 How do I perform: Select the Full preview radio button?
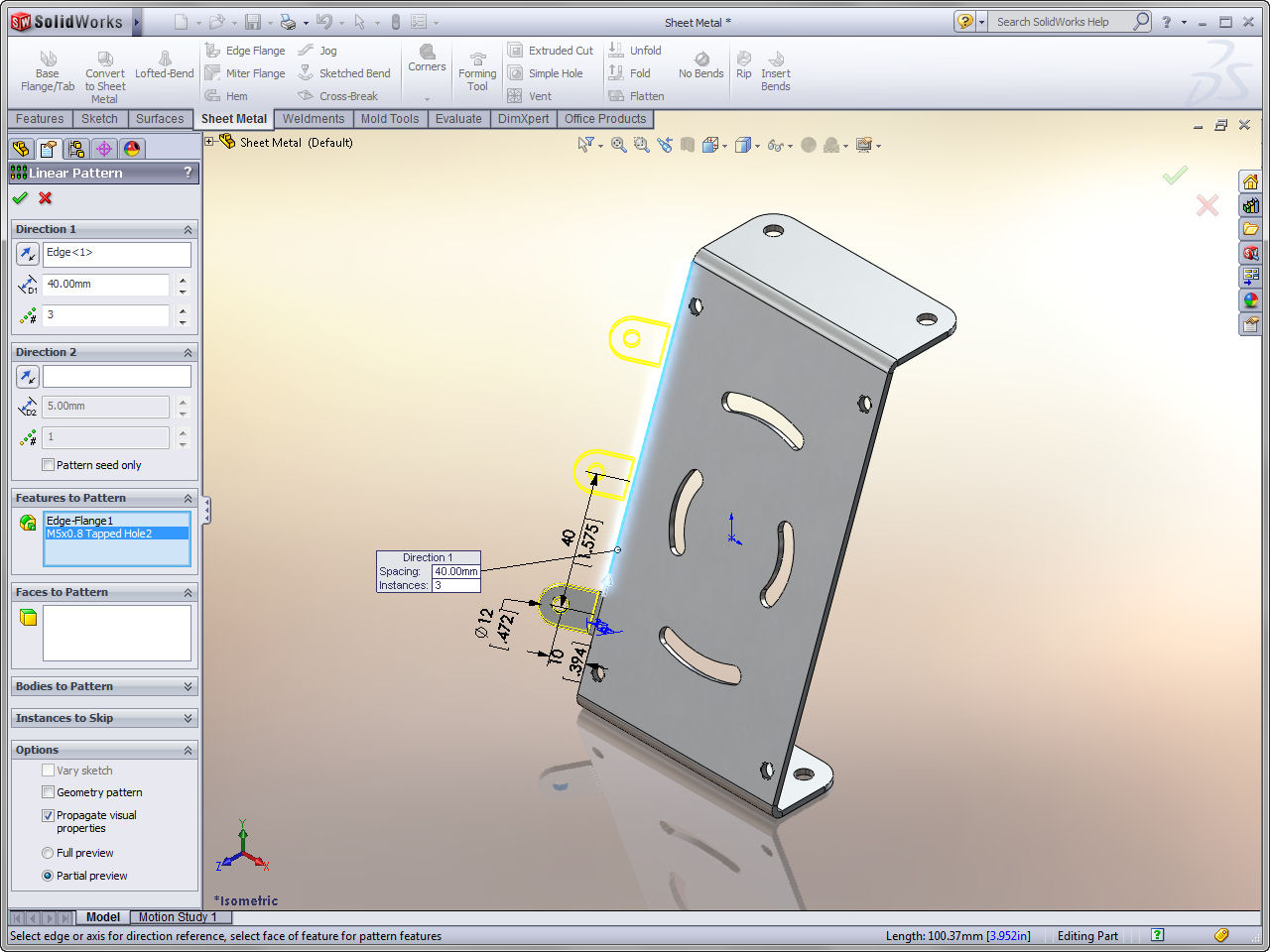pyautogui.click(x=48, y=853)
